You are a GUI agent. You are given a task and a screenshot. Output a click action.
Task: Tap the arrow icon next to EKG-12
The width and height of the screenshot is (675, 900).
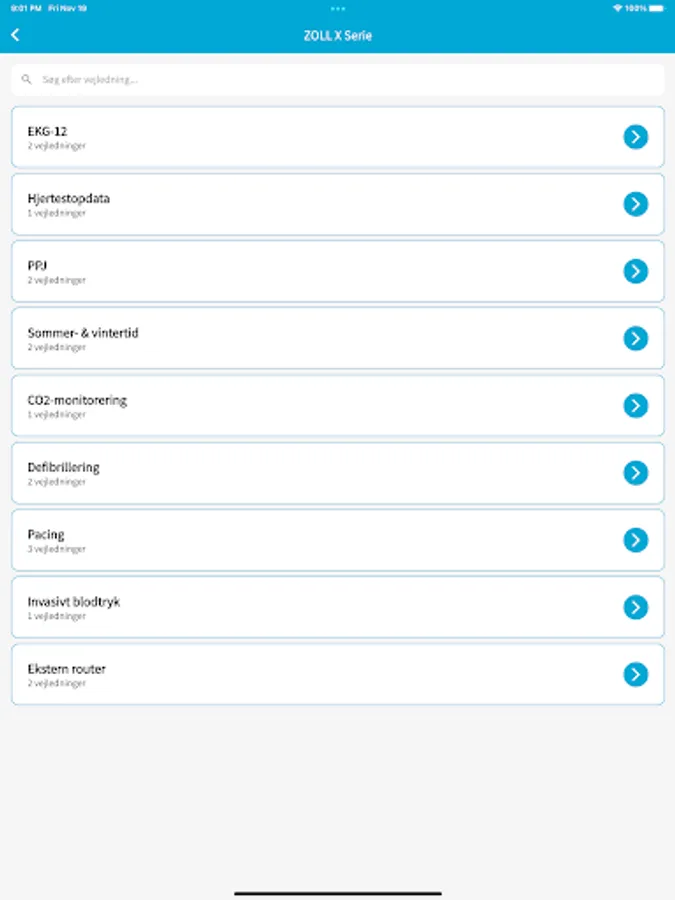pyautogui.click(x=636, y=137)
